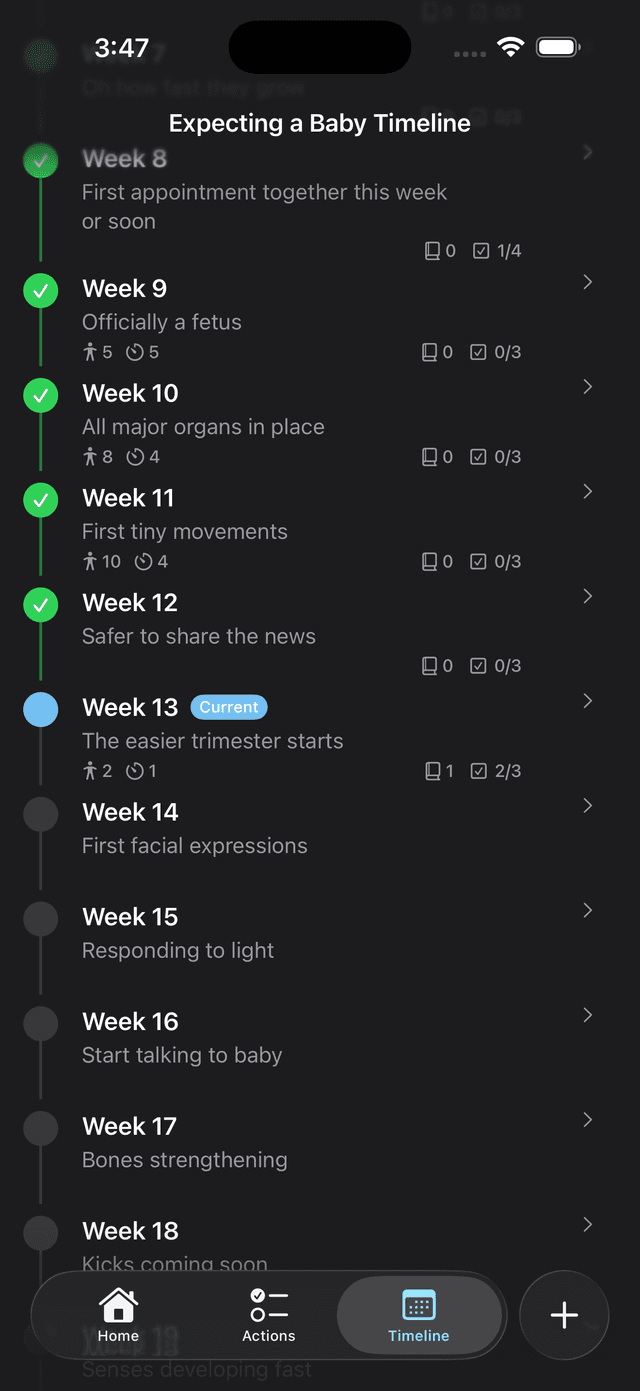Screen dimensions: 640x1391
Task: Select the Timeline calendar icon
Action: point(418,1305)
